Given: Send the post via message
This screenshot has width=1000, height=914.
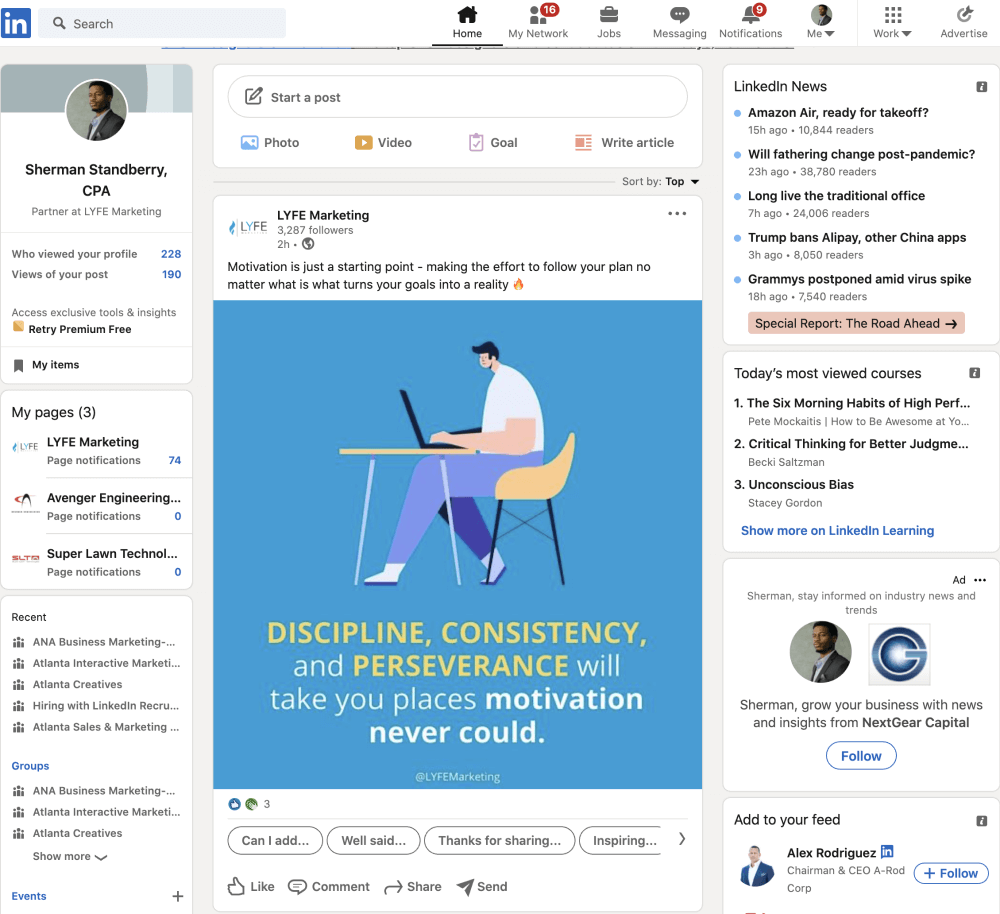Looking at the screenshot, I should click(x=482, y=887).
